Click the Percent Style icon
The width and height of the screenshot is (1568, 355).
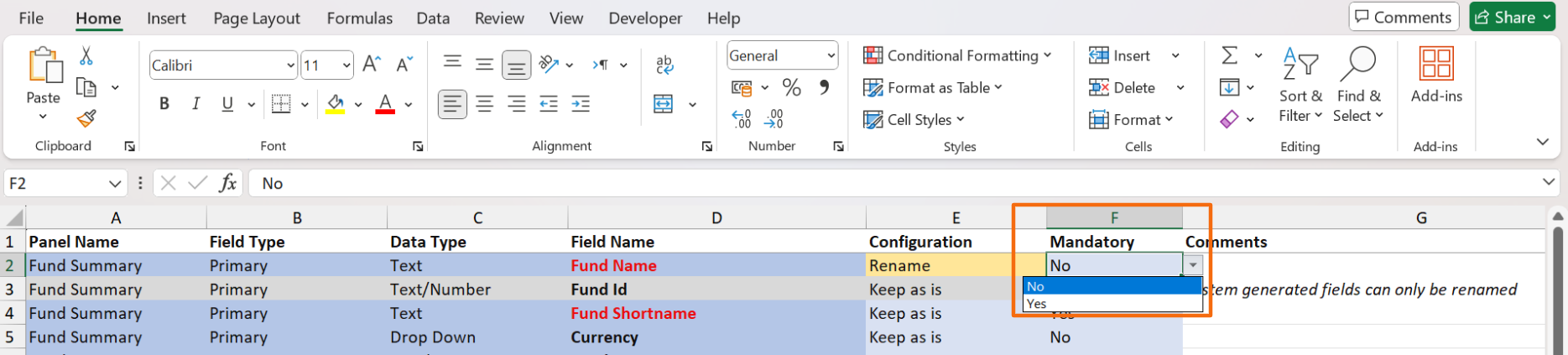click(791, 87)
